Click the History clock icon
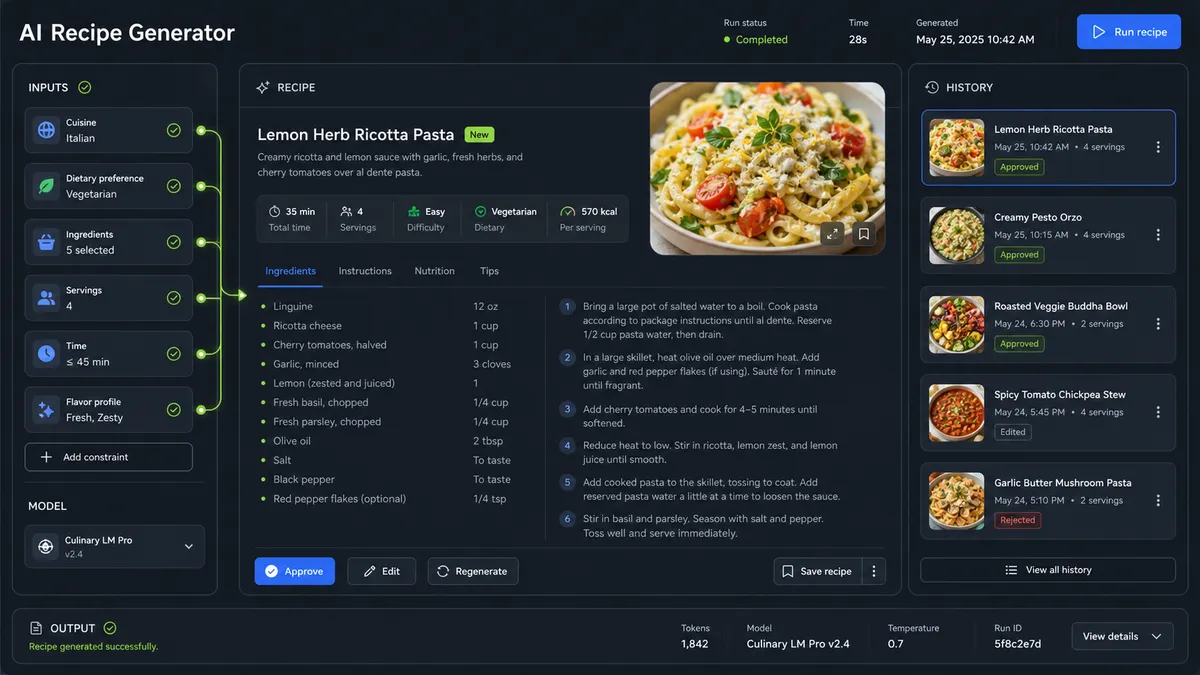This screenshot has height=675, width=1200. [x=932, y=88]
